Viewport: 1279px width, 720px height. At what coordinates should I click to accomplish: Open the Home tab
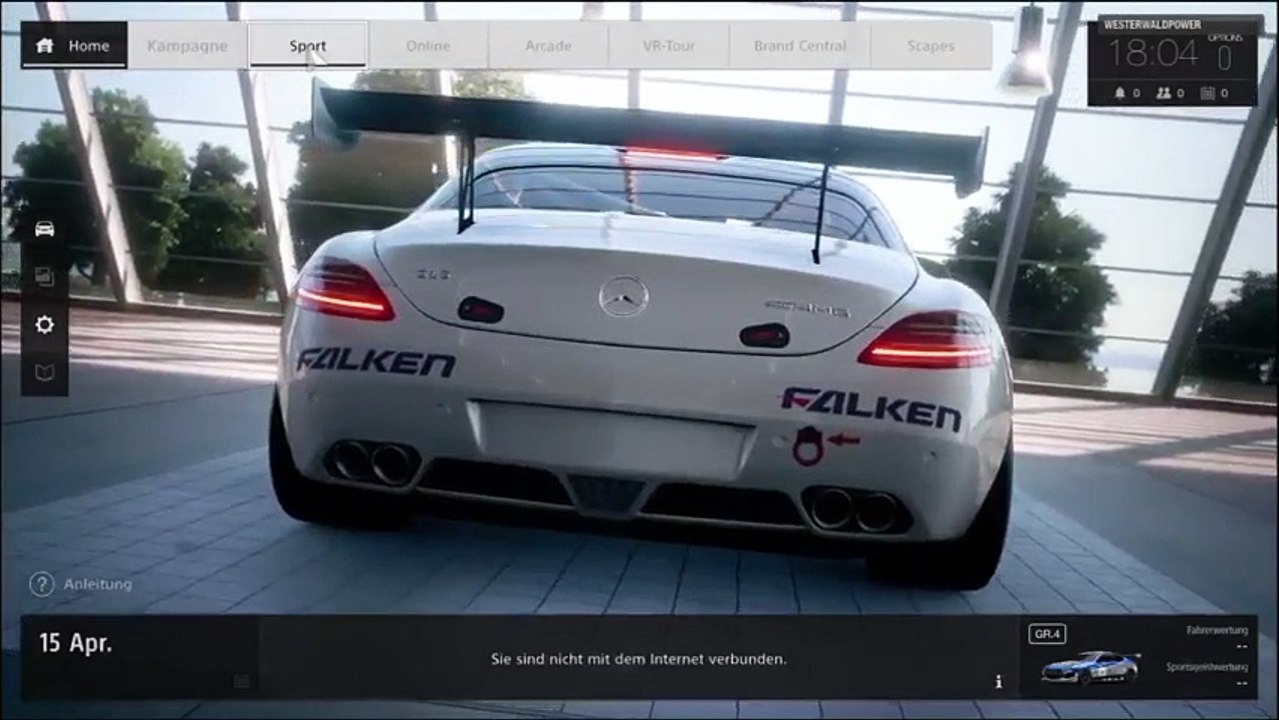[74, 46]
